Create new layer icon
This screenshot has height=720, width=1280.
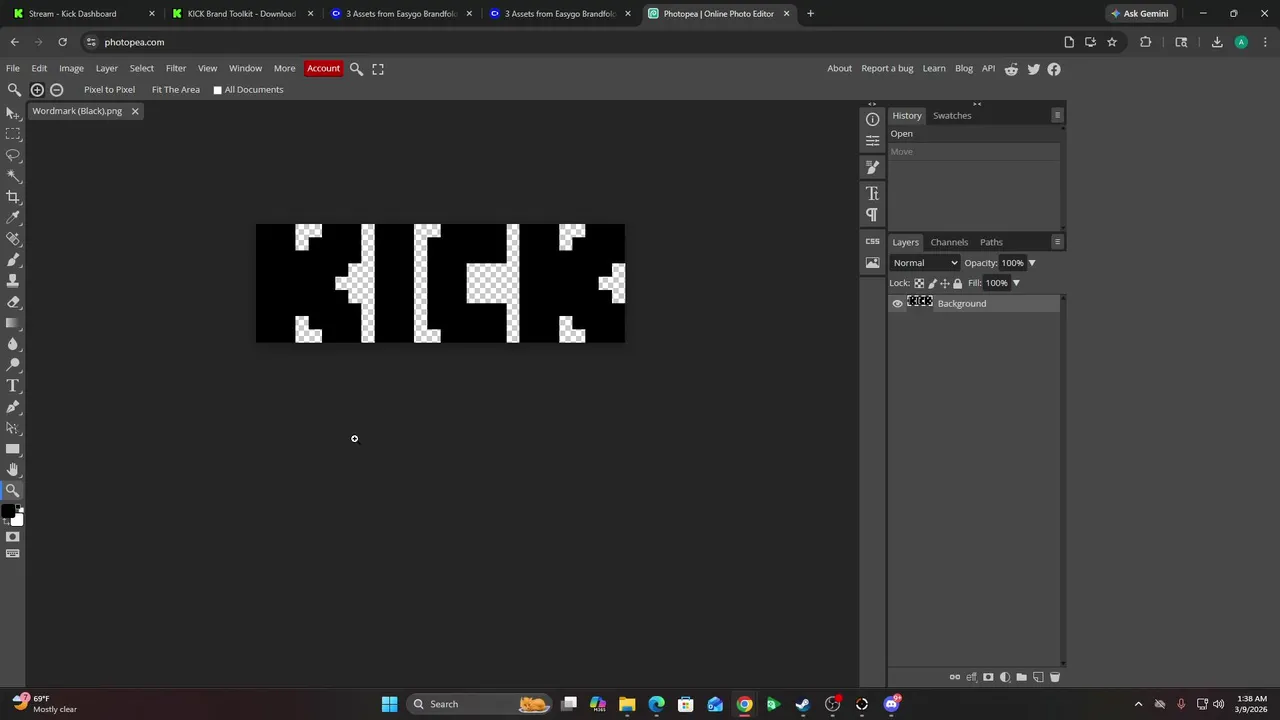1038,677
